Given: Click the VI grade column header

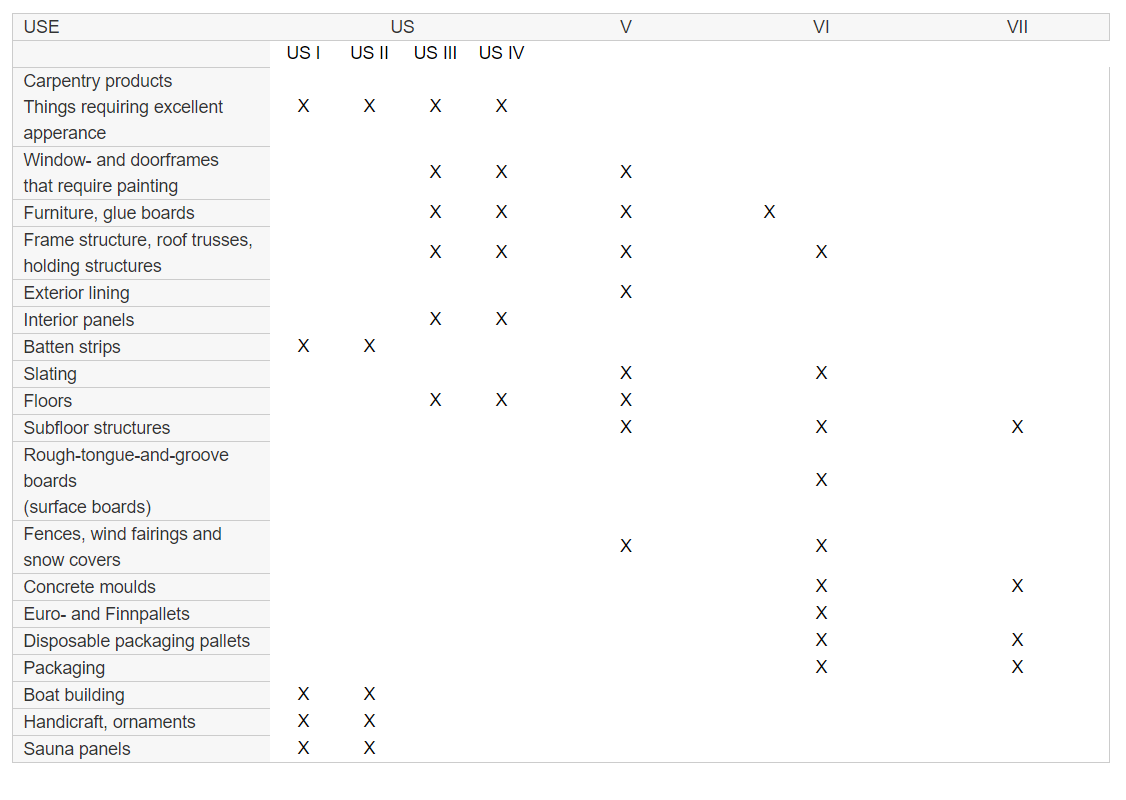Looking at the screenshot, I should pos(821,27).
